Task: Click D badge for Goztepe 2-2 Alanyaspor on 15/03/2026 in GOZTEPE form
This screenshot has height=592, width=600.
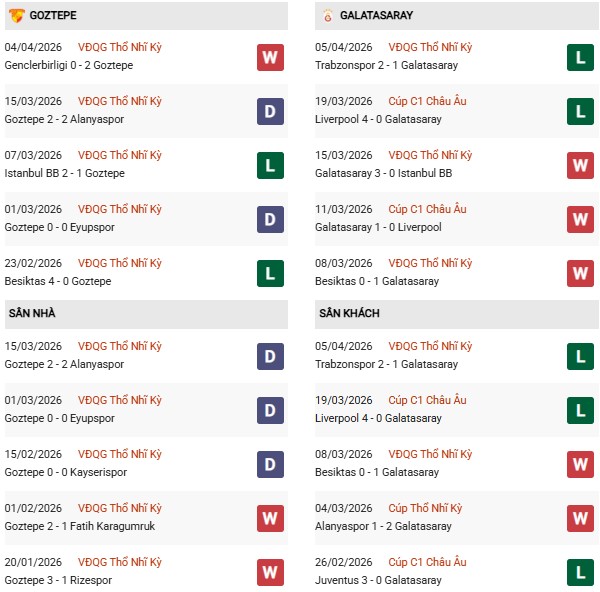Action: click(270, 111)
